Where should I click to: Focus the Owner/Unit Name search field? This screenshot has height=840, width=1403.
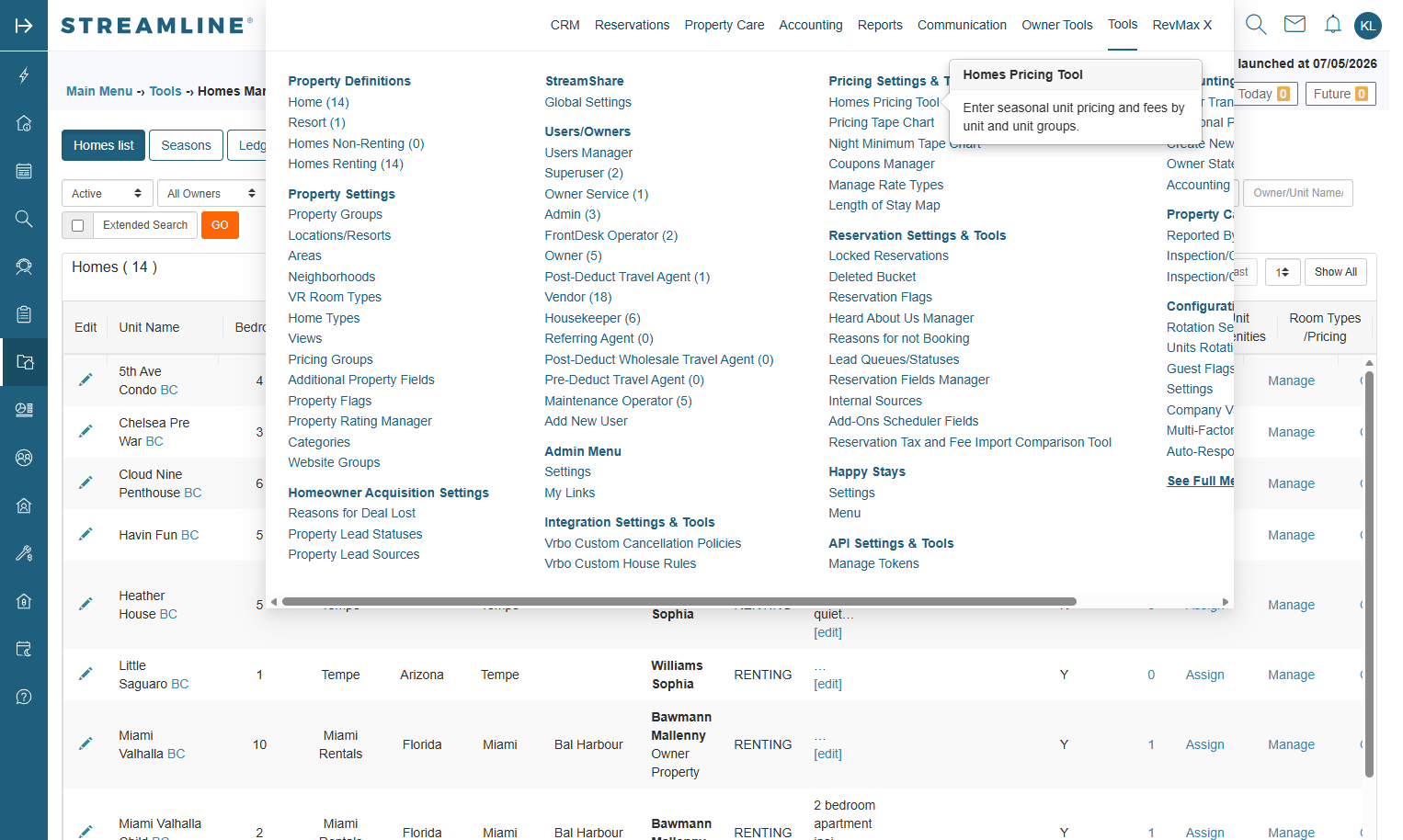pos(1298,193)
